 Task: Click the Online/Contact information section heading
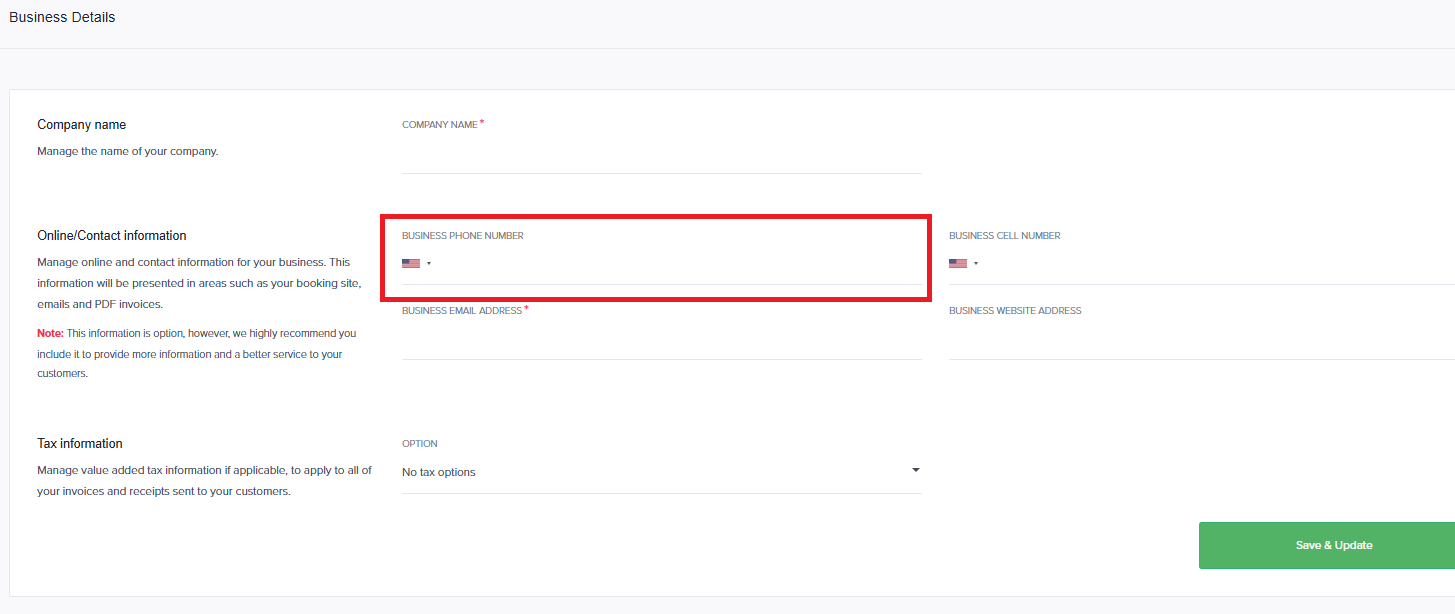(112, 236)
